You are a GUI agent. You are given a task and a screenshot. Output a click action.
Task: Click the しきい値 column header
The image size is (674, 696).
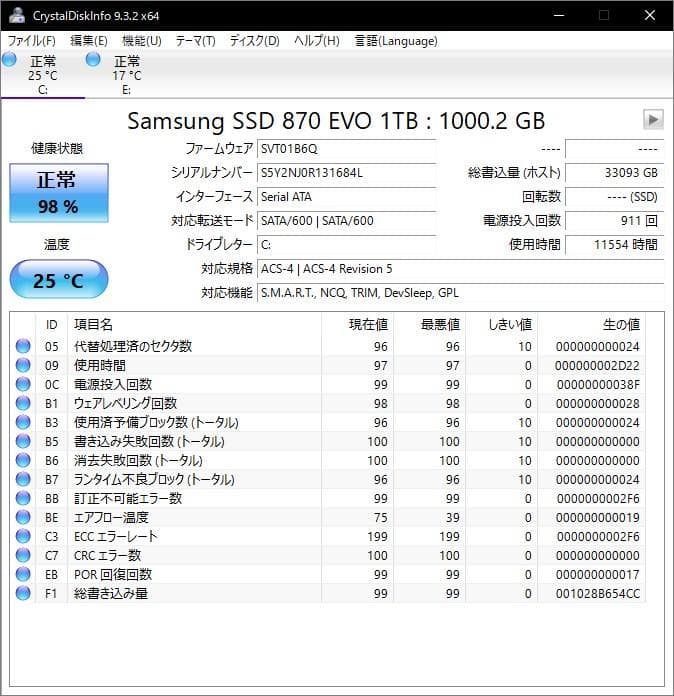(501, 324)
